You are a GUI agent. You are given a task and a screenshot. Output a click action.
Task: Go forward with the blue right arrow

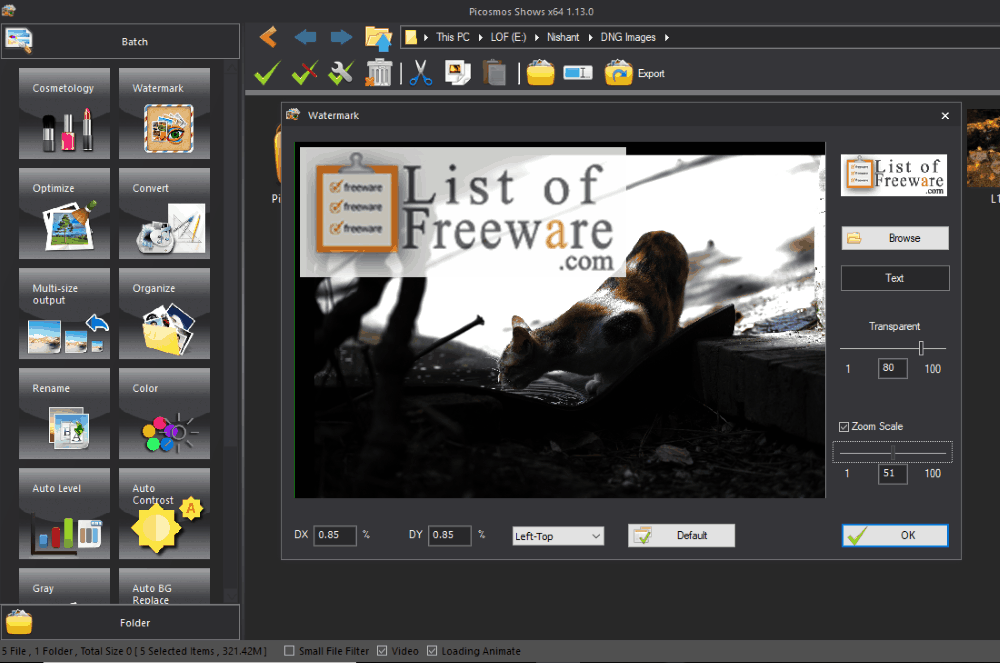tap(341, 37)
